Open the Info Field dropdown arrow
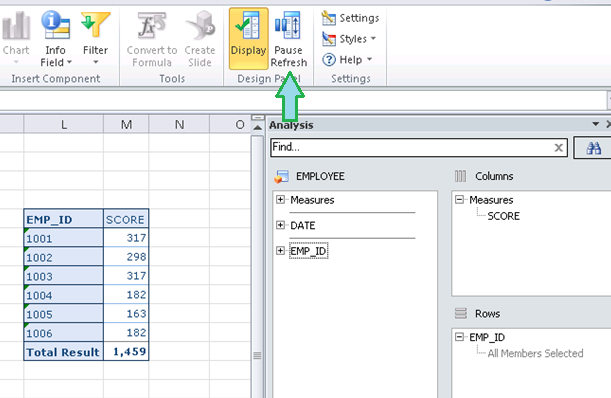 69,62
